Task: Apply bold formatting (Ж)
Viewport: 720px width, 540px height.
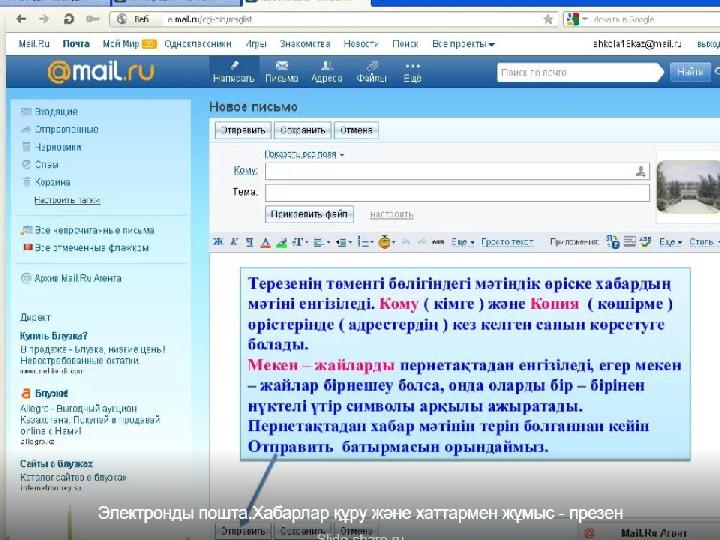Action: [218, 242]
